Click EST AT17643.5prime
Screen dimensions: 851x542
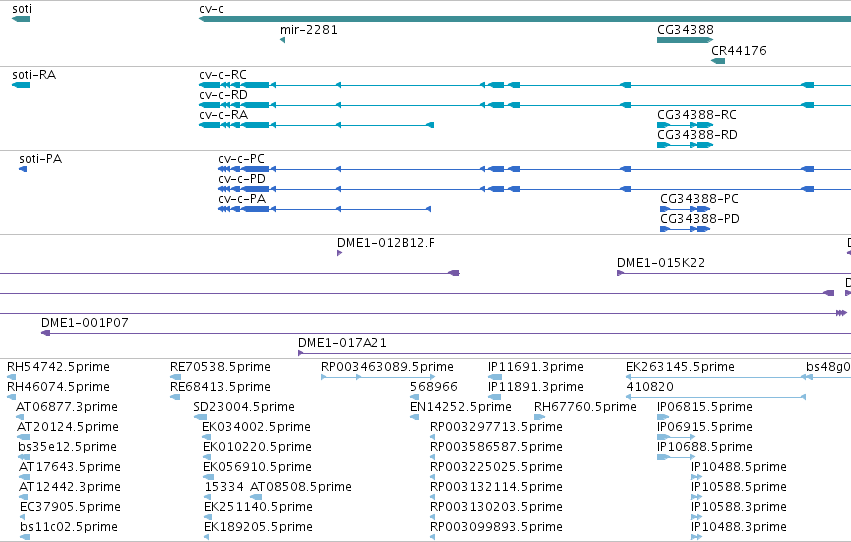tap(69, 467)
